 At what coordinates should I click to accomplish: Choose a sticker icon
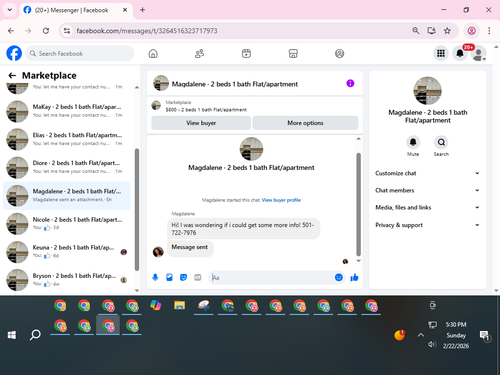tap(183, 277)
